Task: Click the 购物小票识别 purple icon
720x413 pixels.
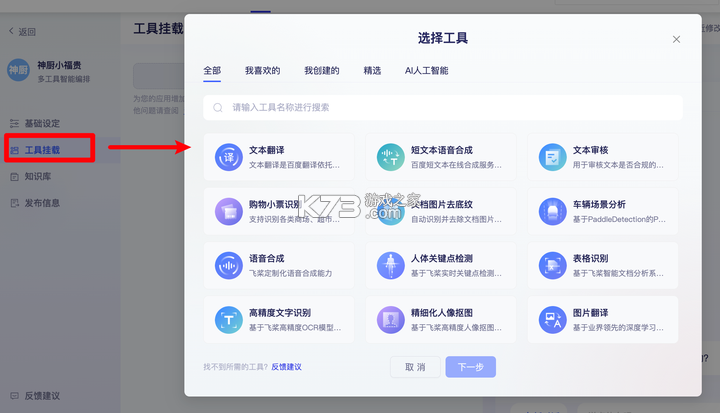Action: [x=229, y=211]
